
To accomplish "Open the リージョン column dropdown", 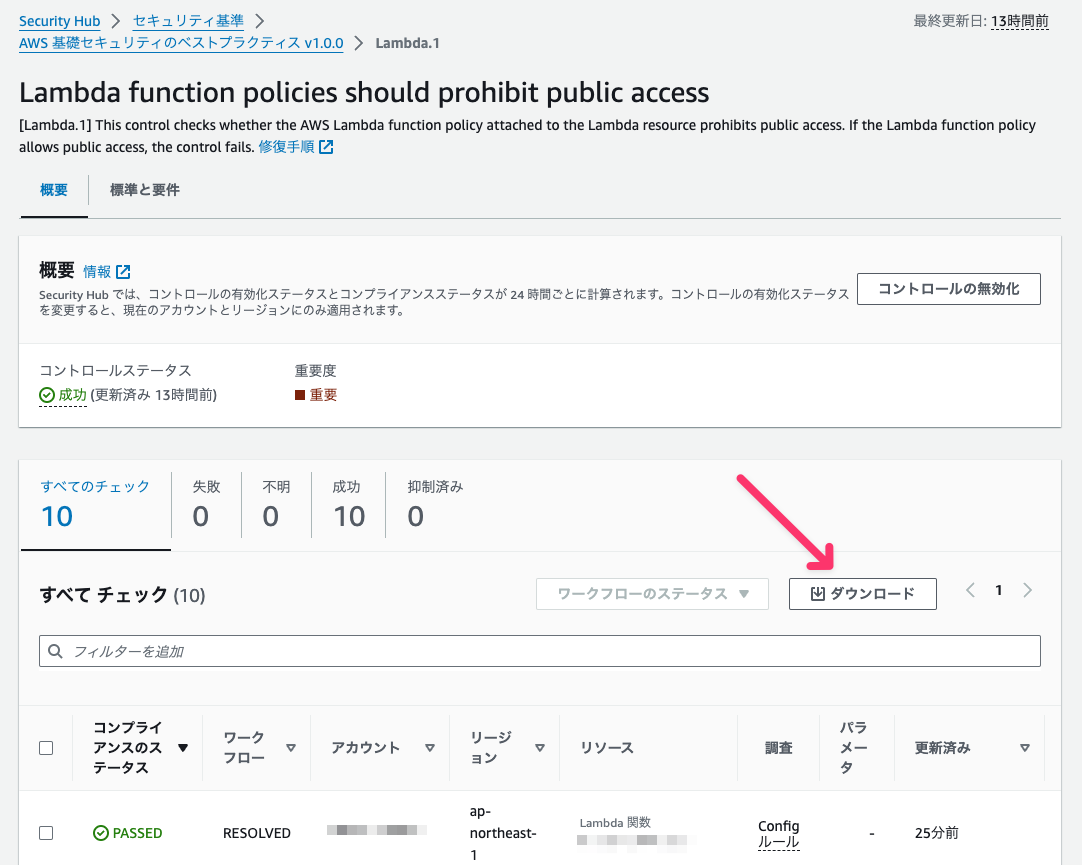I will point(540,747).
